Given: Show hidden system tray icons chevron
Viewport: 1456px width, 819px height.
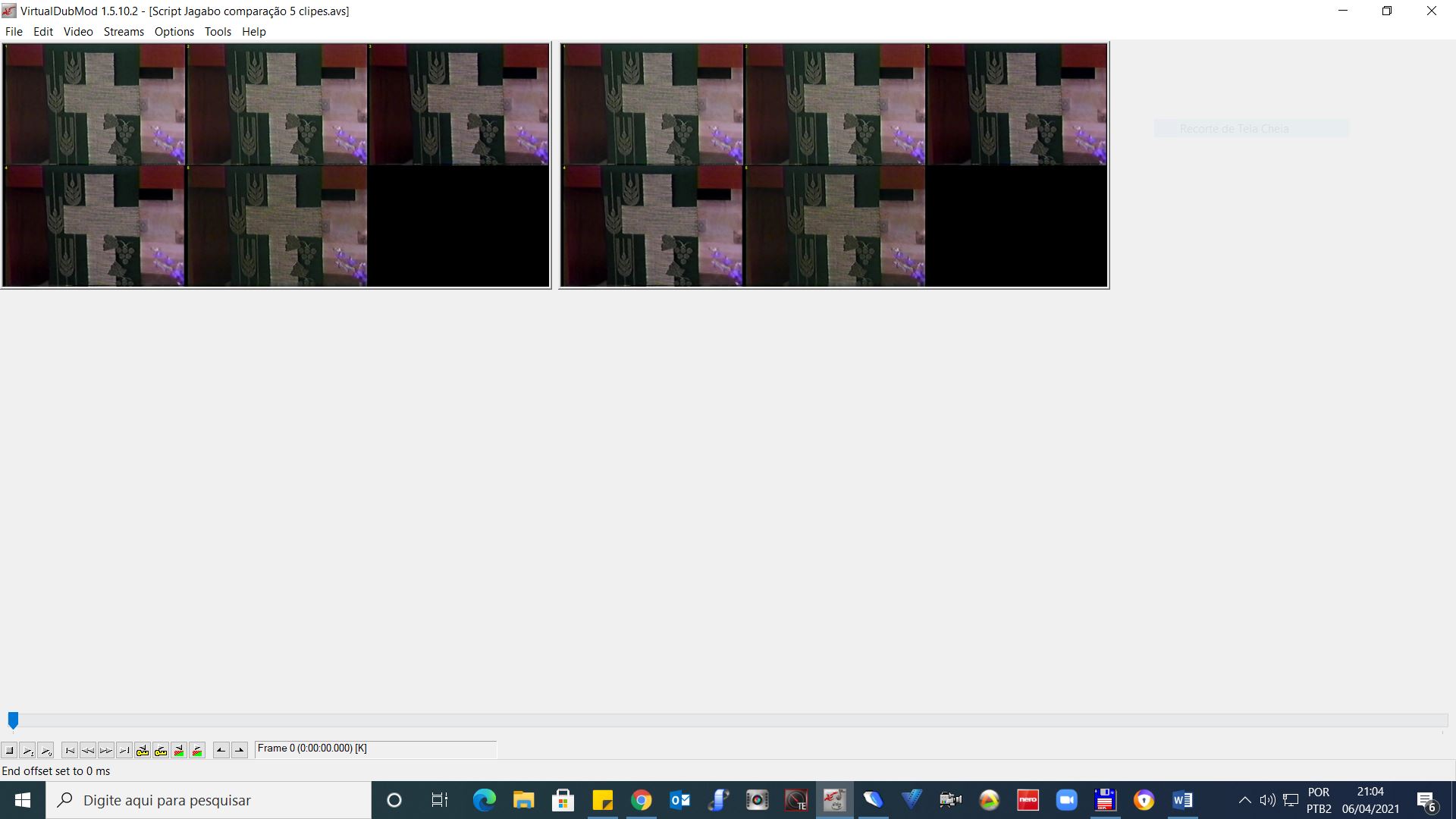Looking at the screenshot, I should (x=1244, y=800).
